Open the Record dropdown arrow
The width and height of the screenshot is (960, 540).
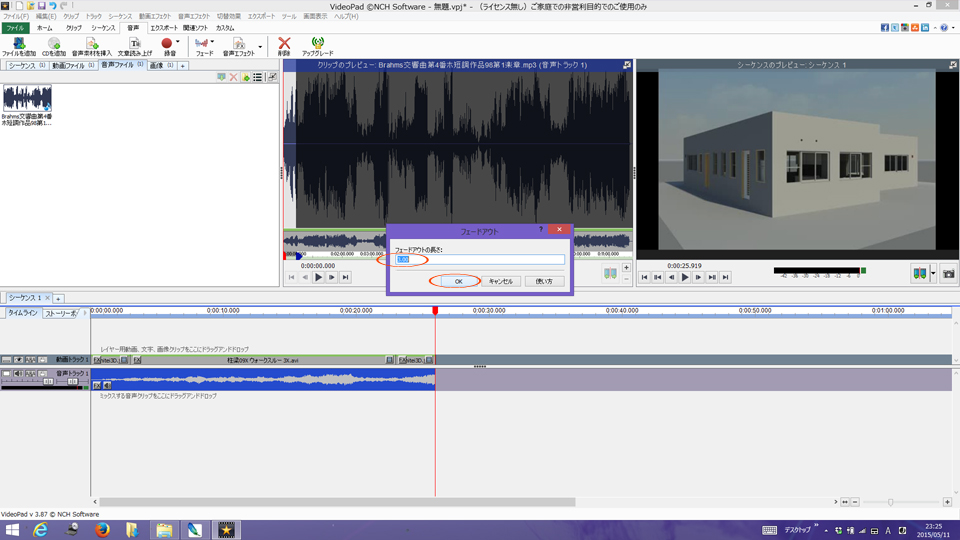[x=178, y=42]
